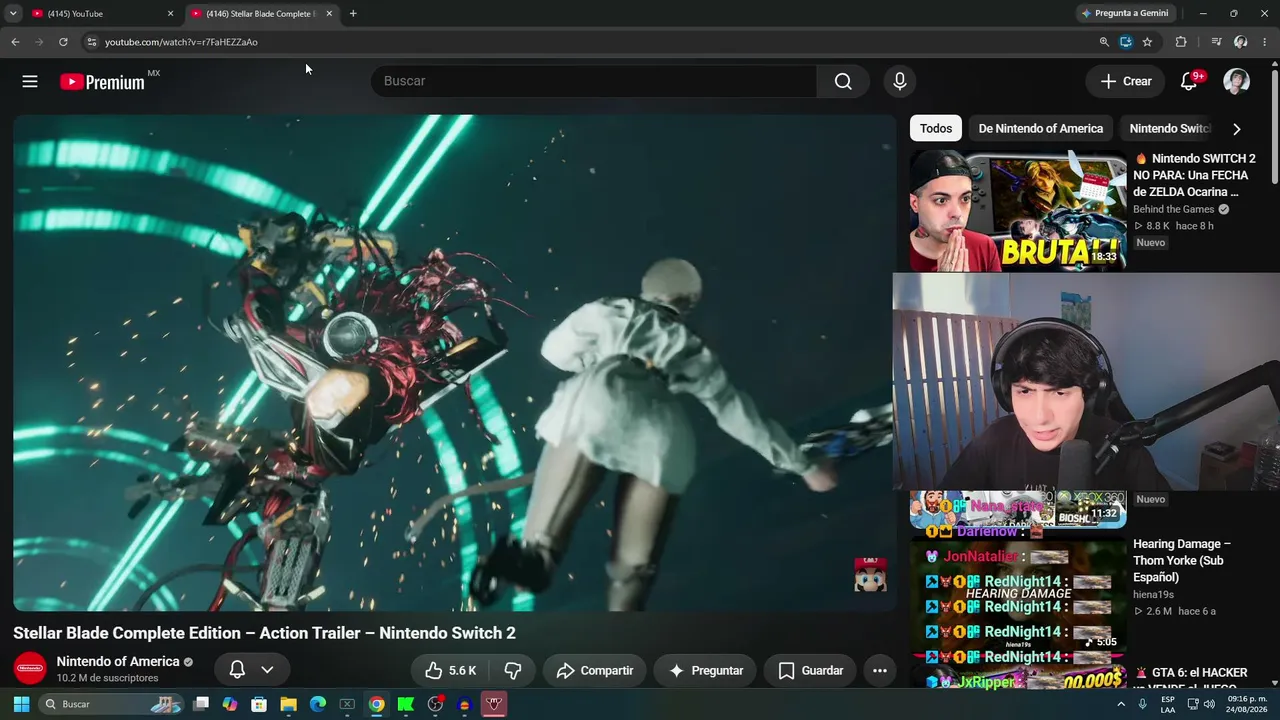Viewport: 1280px width, 720px height.
Task: Go back to the previous page
Action: click(x=15, y=42)
